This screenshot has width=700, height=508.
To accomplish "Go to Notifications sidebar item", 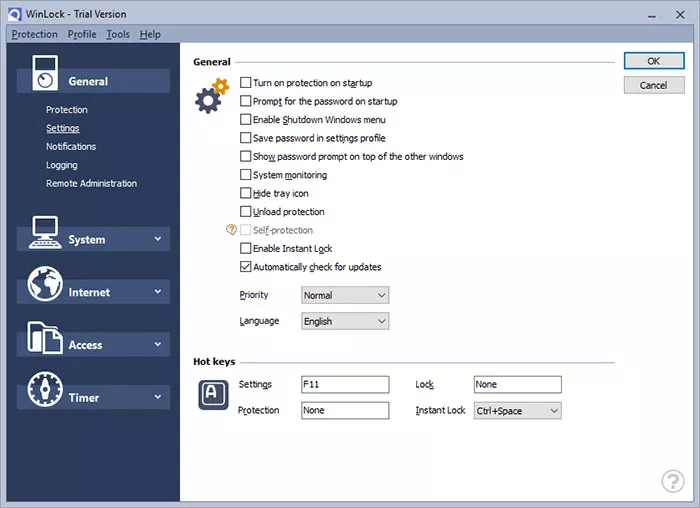I will [x=71, y=146].
